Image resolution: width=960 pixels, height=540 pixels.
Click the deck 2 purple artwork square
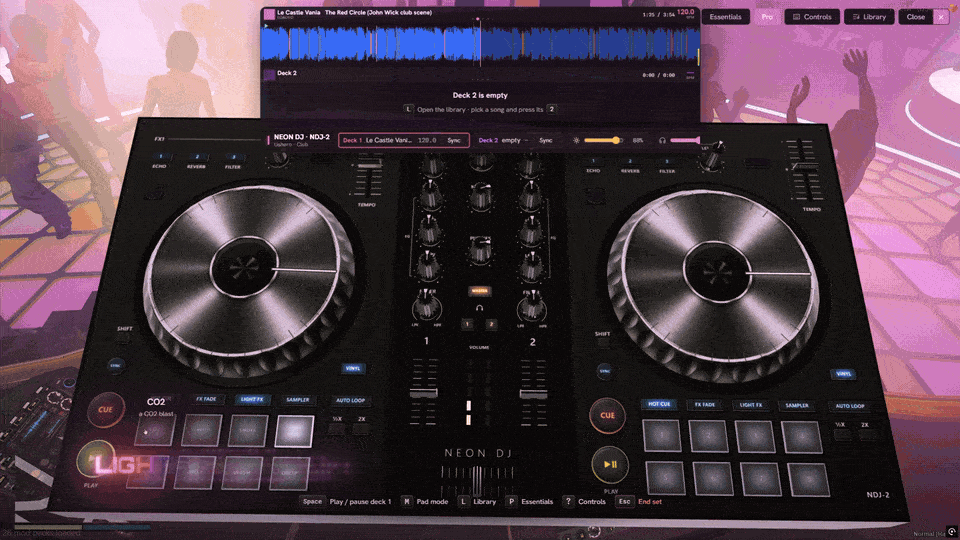point(269,75)
